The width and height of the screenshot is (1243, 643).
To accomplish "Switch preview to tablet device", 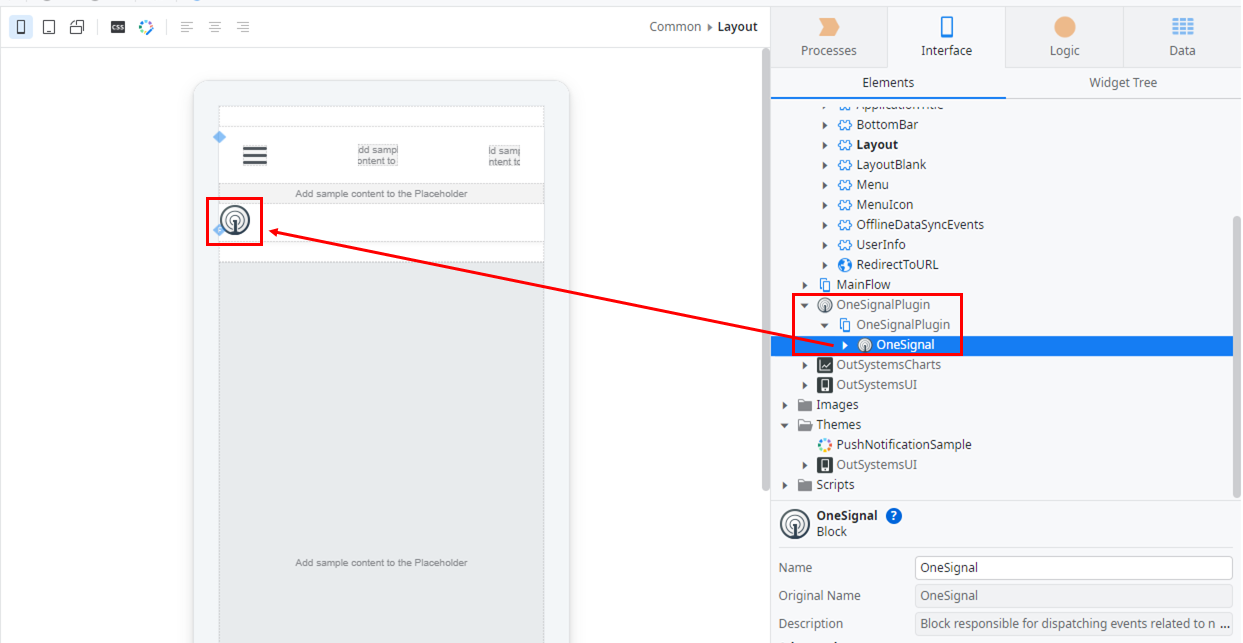I will pyautogui.click(x=48, y=27).
